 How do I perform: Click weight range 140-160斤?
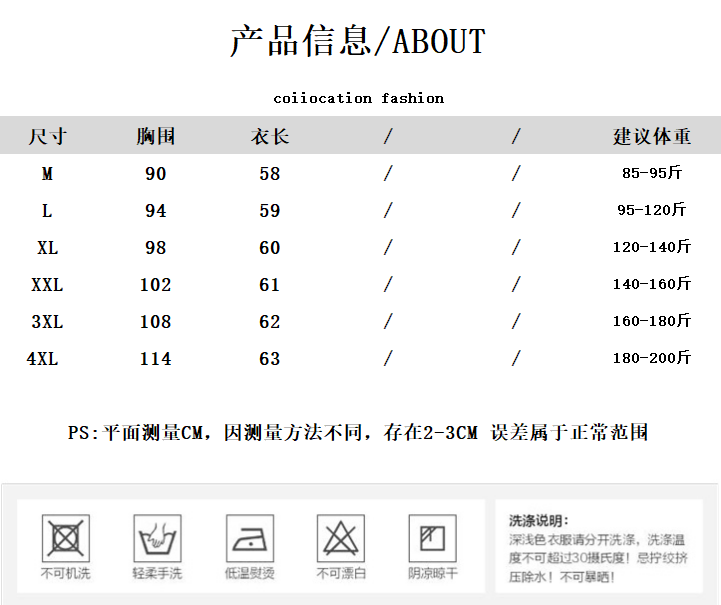652,284
